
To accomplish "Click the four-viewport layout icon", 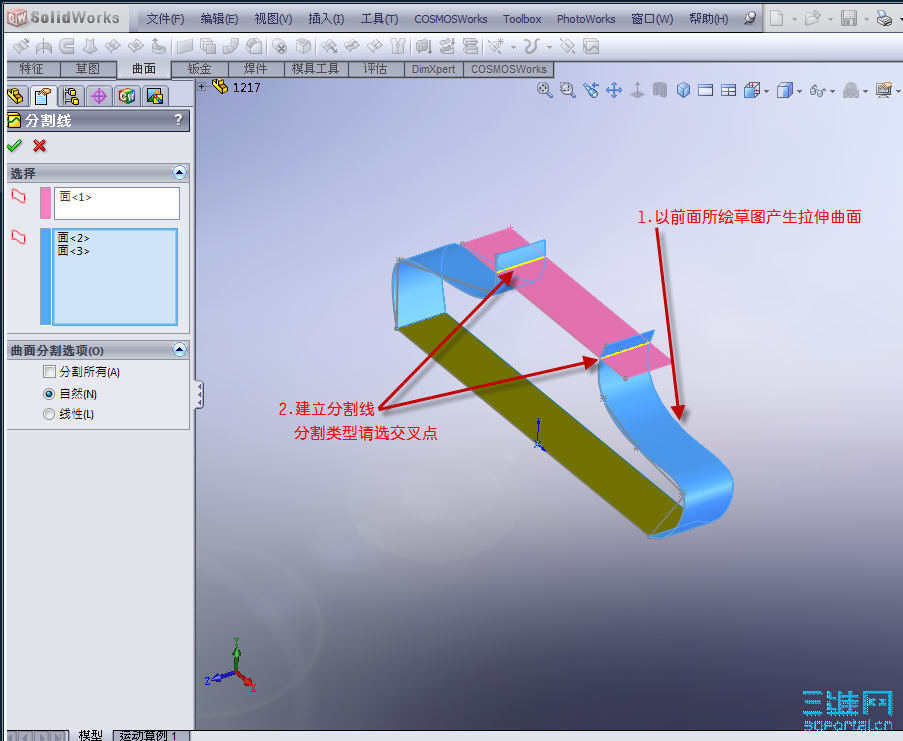I will [729, 90].
